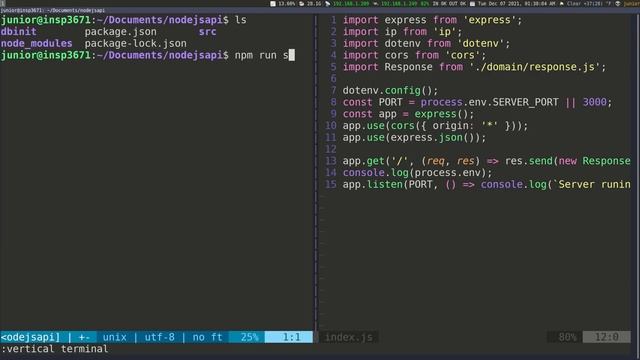Click 'package.json' in the ls output
The width and height of the screenshot is (640, 360).
(x=120, y=32)
